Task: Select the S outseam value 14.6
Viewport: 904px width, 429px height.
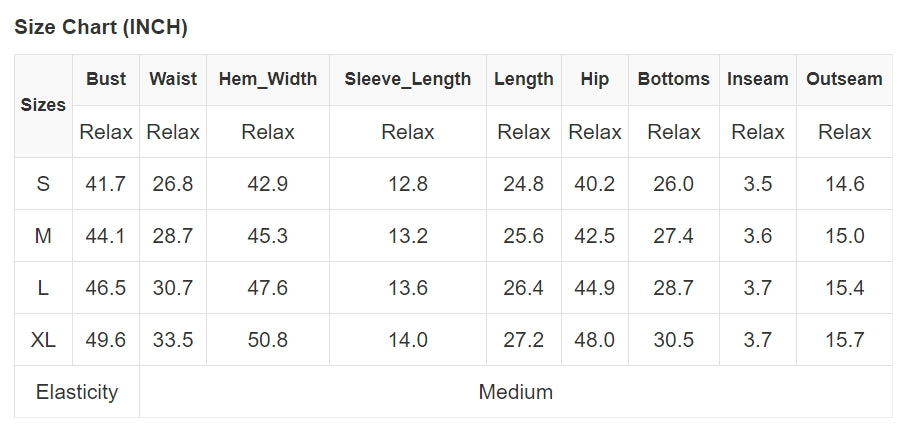Action: click(x=845, y=184)
